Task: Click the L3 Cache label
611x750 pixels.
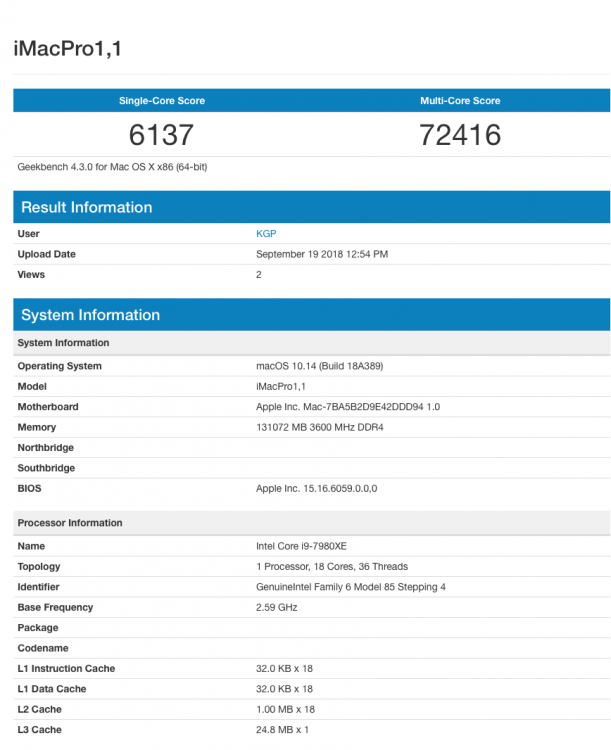Action: click(x=39, y=730)
